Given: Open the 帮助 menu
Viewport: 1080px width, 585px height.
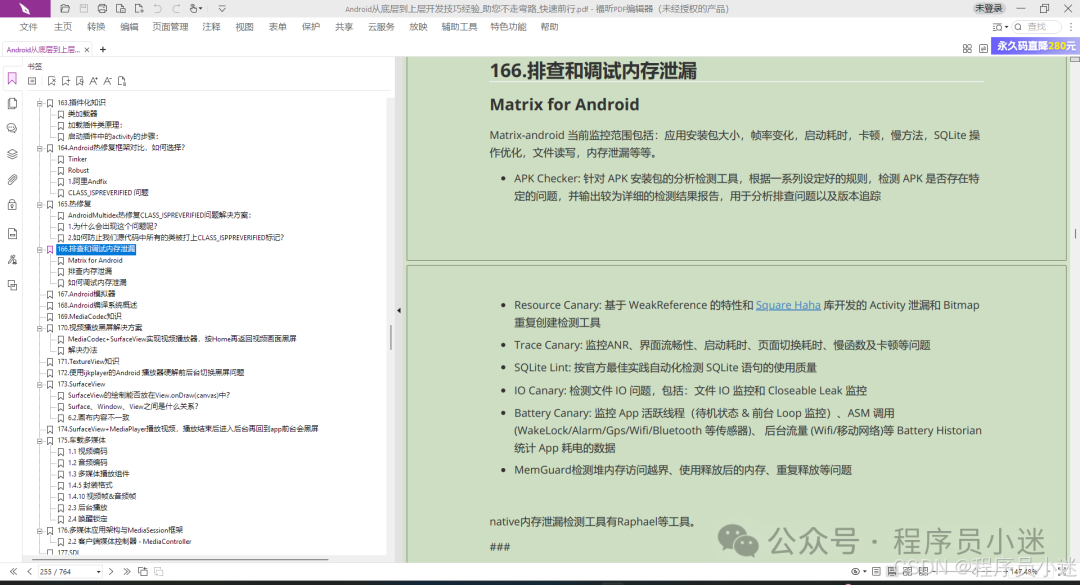Looking at the screenshot, I should pyautogui.click(x=549, y=27).
